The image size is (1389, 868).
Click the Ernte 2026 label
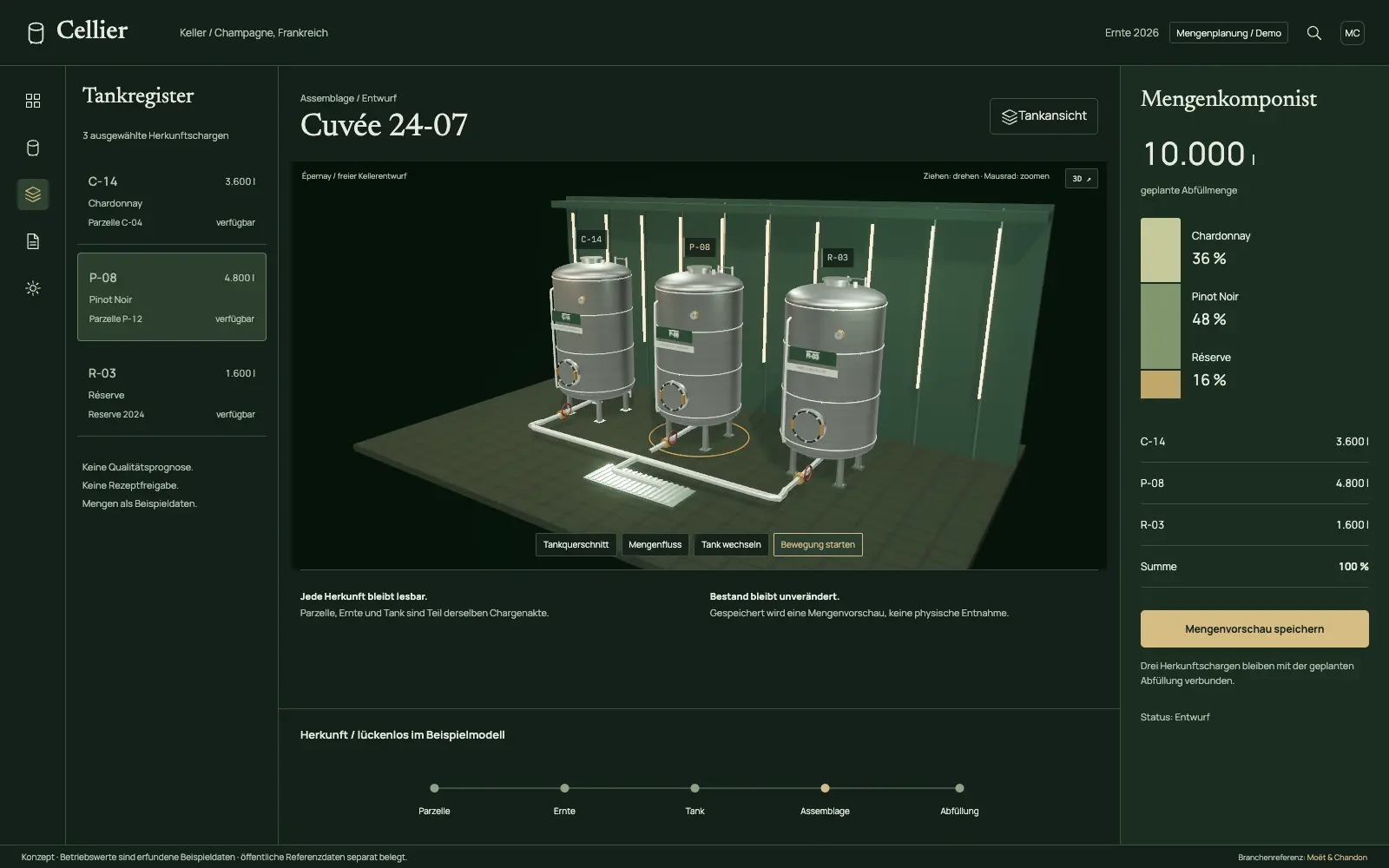[x=1131, y=33]
